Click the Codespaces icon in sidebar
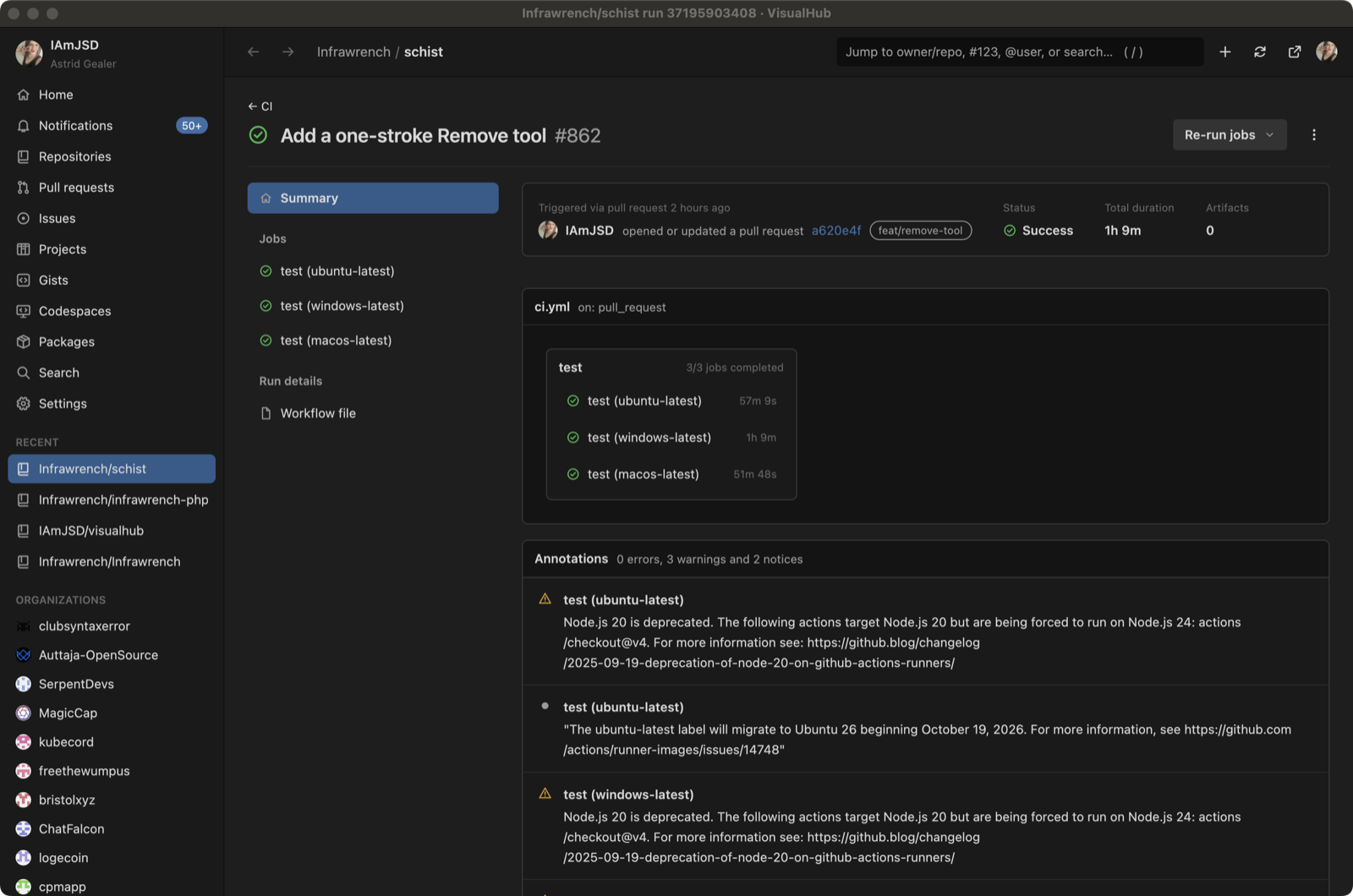Screen dimensions: 1353x896 (x=24, y=311)
